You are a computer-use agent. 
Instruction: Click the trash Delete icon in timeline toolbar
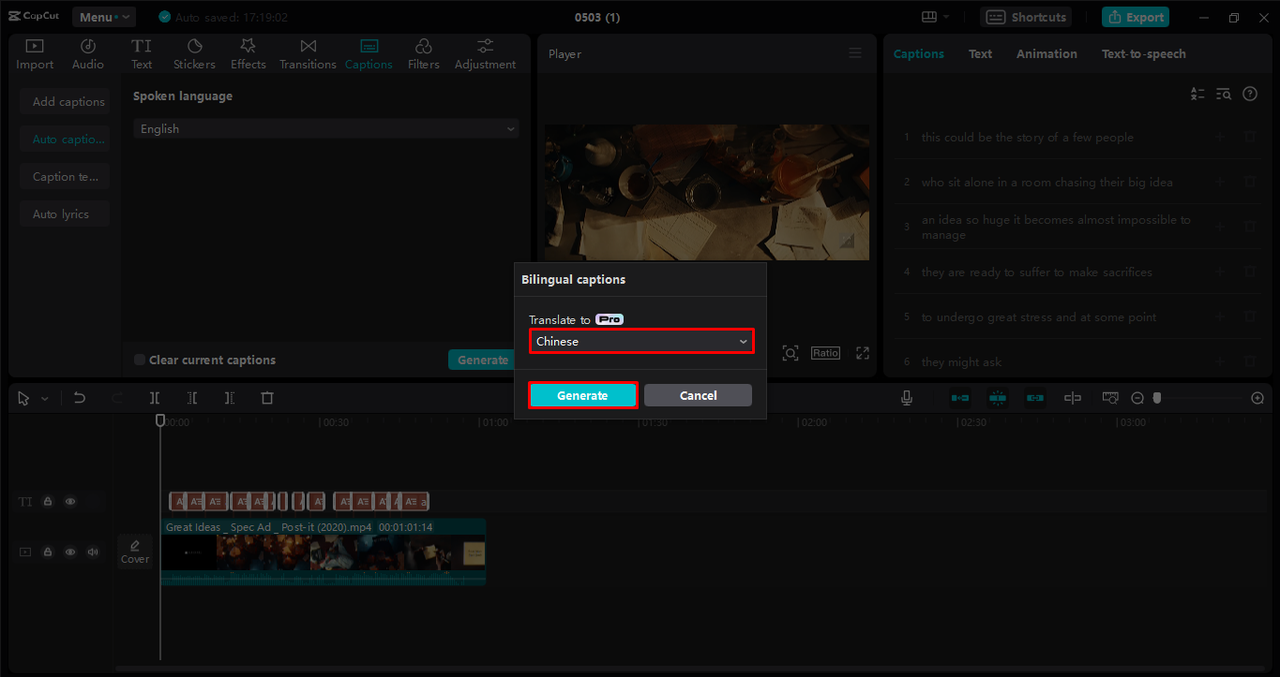point(267,398)
